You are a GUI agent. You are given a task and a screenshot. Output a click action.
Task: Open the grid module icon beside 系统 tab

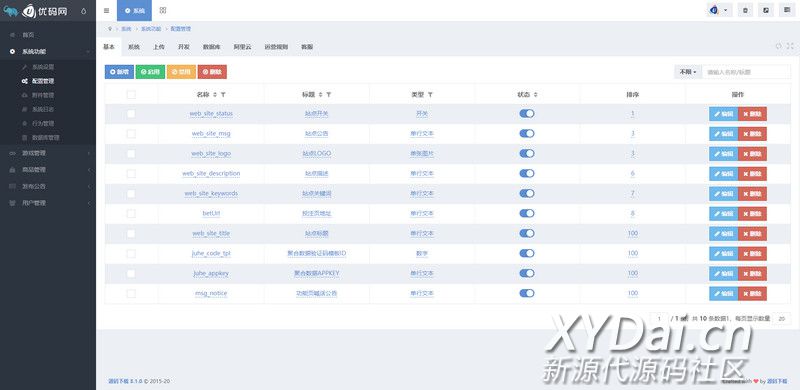163,10
